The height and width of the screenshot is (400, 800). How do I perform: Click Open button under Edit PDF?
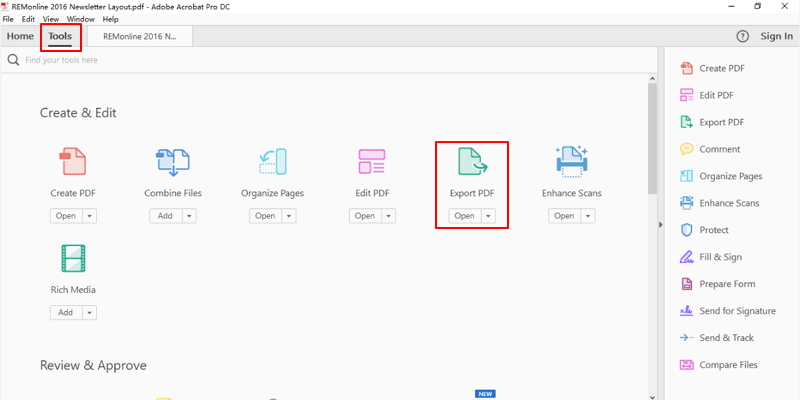pyautogui.click(x=365, y=216)
